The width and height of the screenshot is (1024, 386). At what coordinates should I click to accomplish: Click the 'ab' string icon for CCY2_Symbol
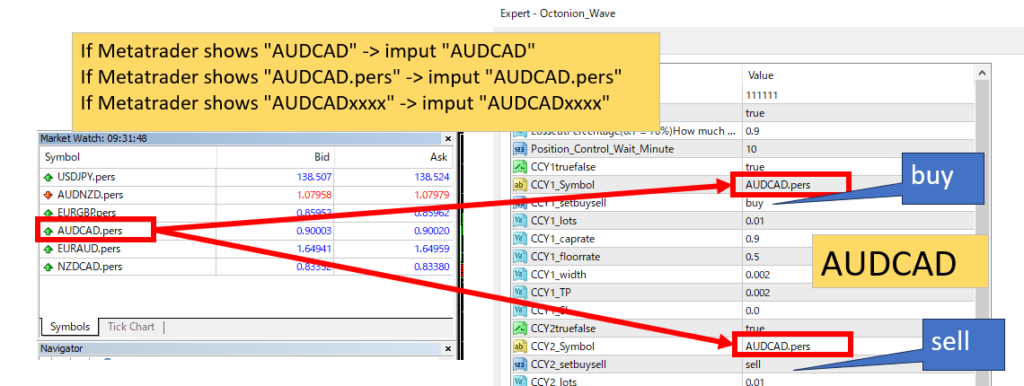coord(520,346)
